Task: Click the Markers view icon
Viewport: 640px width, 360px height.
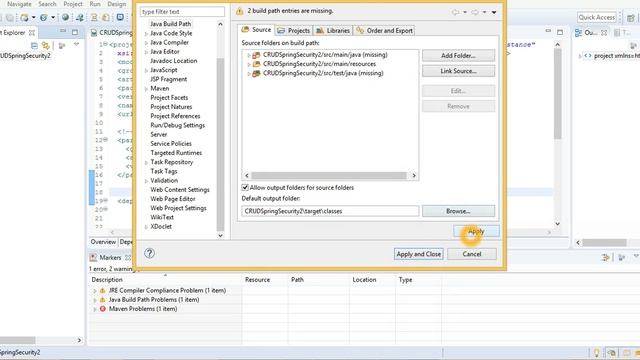Action: 93,258
